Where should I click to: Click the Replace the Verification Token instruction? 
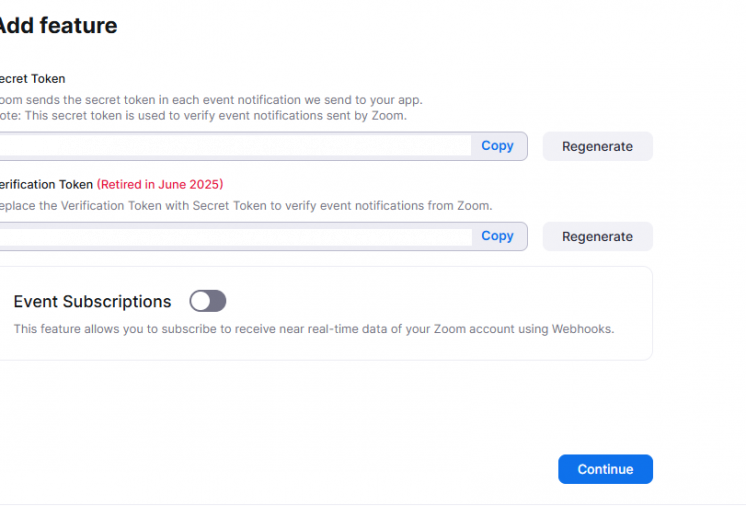[245, 205]
